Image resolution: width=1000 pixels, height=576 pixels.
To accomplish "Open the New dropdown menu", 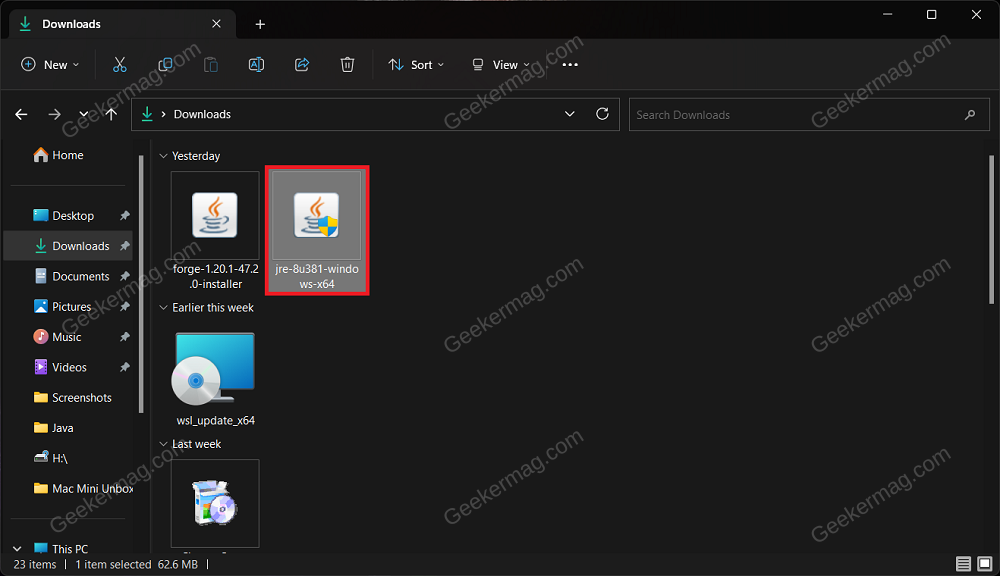I will (x=50, y=64).
